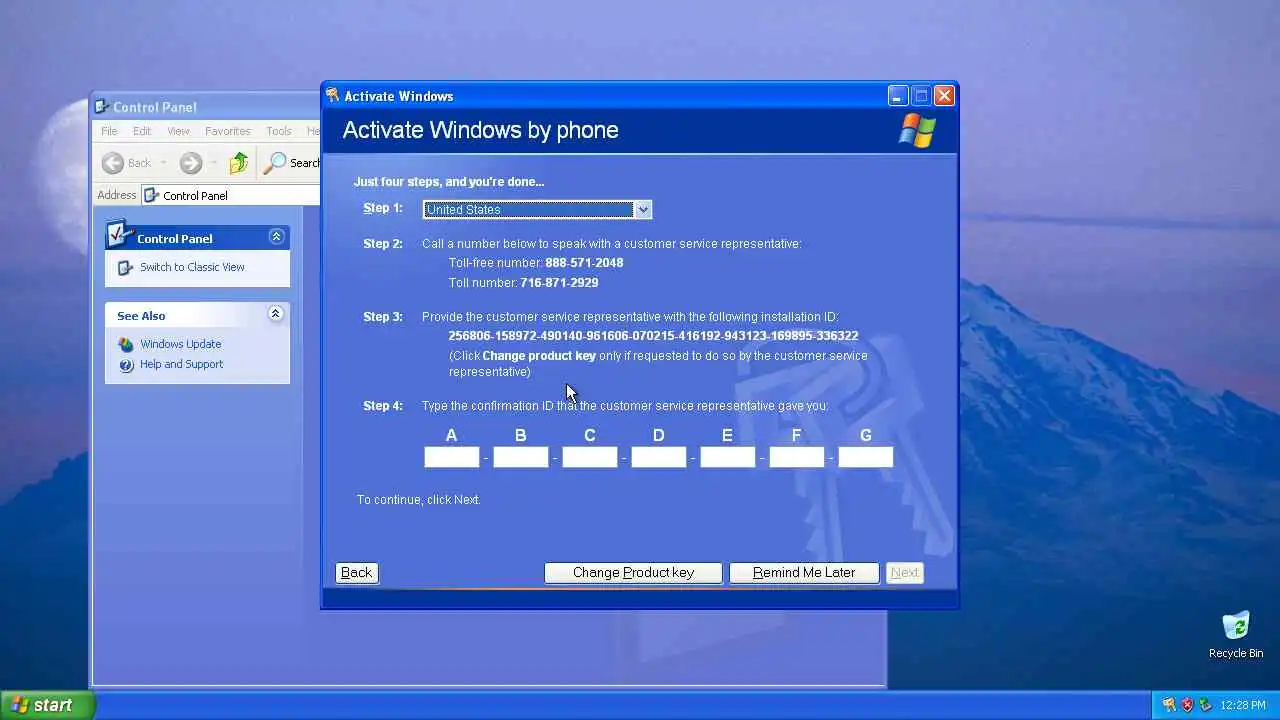The width and height of the screenshot is (1280, 720).
Task: Click the safely remove hardware tray icon
Action: click(1205, 705)
